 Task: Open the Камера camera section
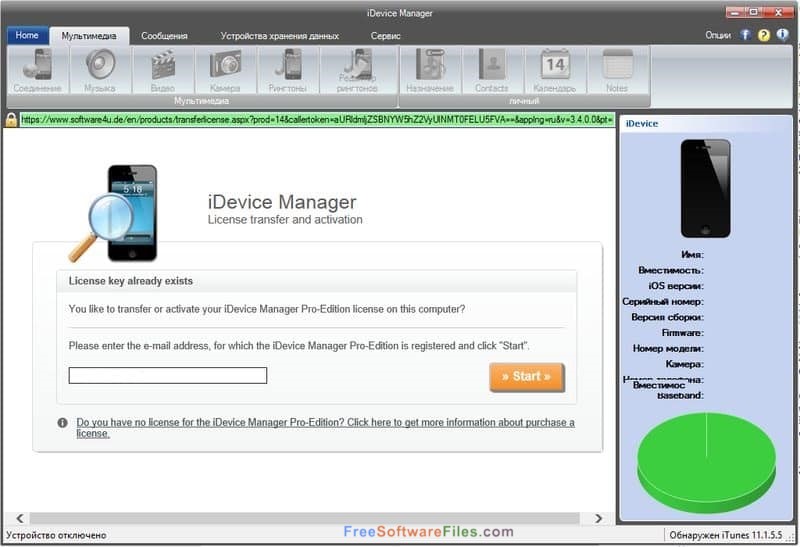point(225,70)
